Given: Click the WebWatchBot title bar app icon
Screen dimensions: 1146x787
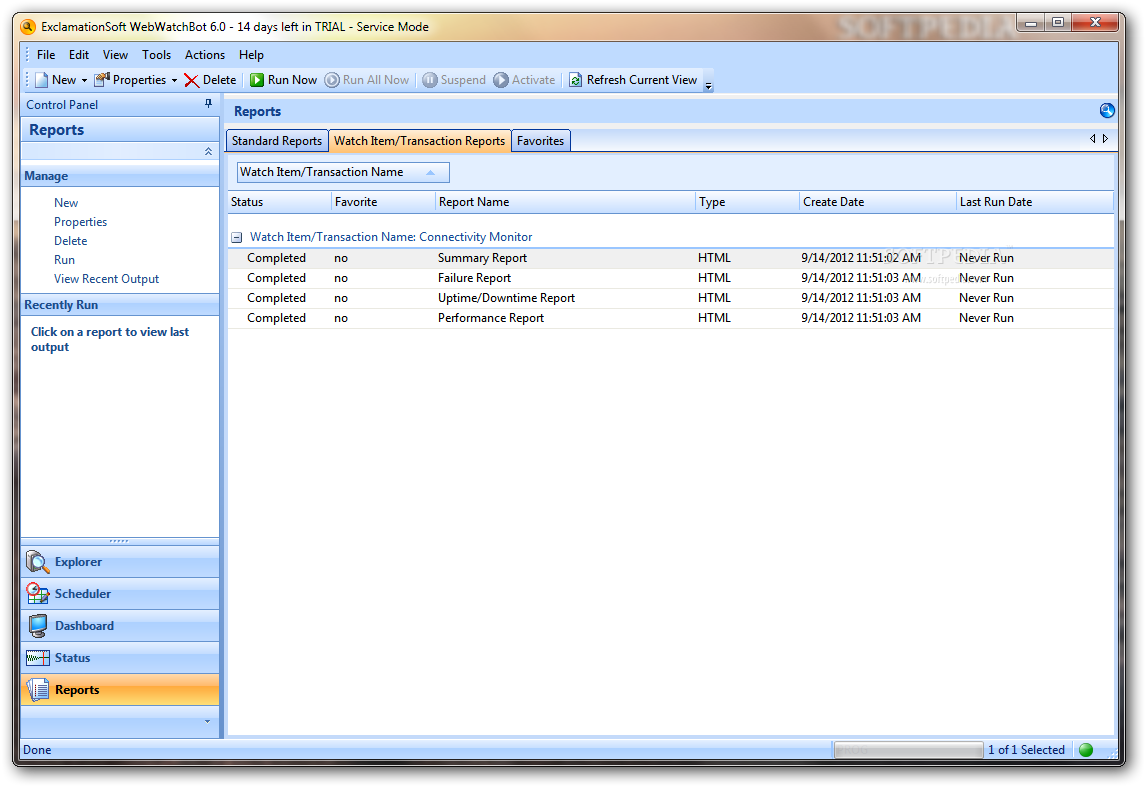Looking at the screenshot, I should point(29,26).
